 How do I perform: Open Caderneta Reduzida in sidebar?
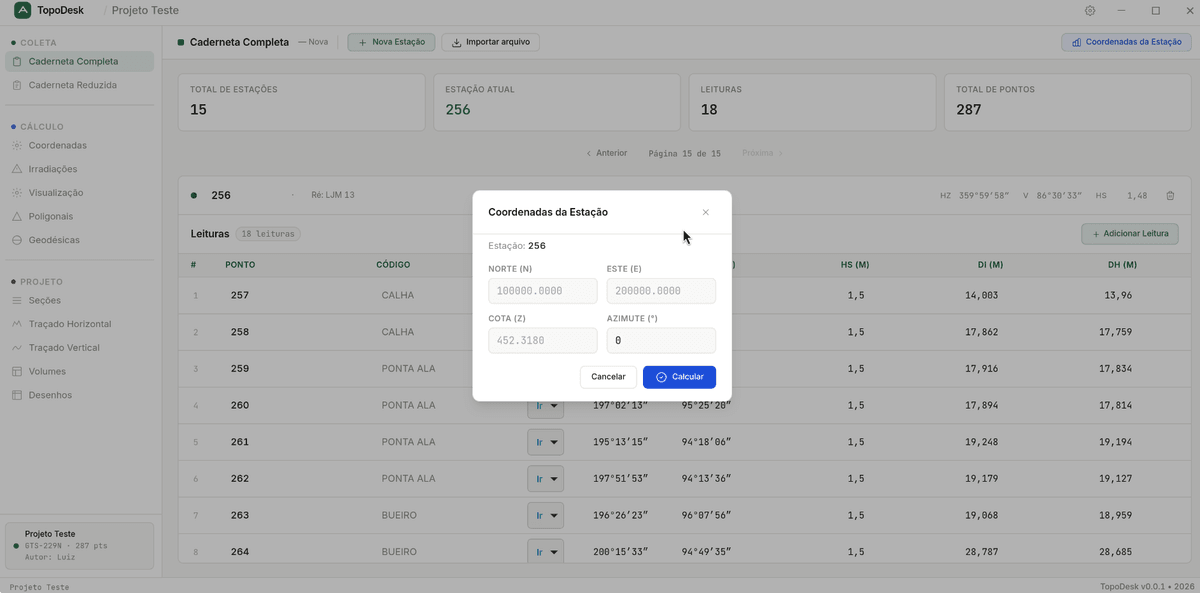click(79, 85)
